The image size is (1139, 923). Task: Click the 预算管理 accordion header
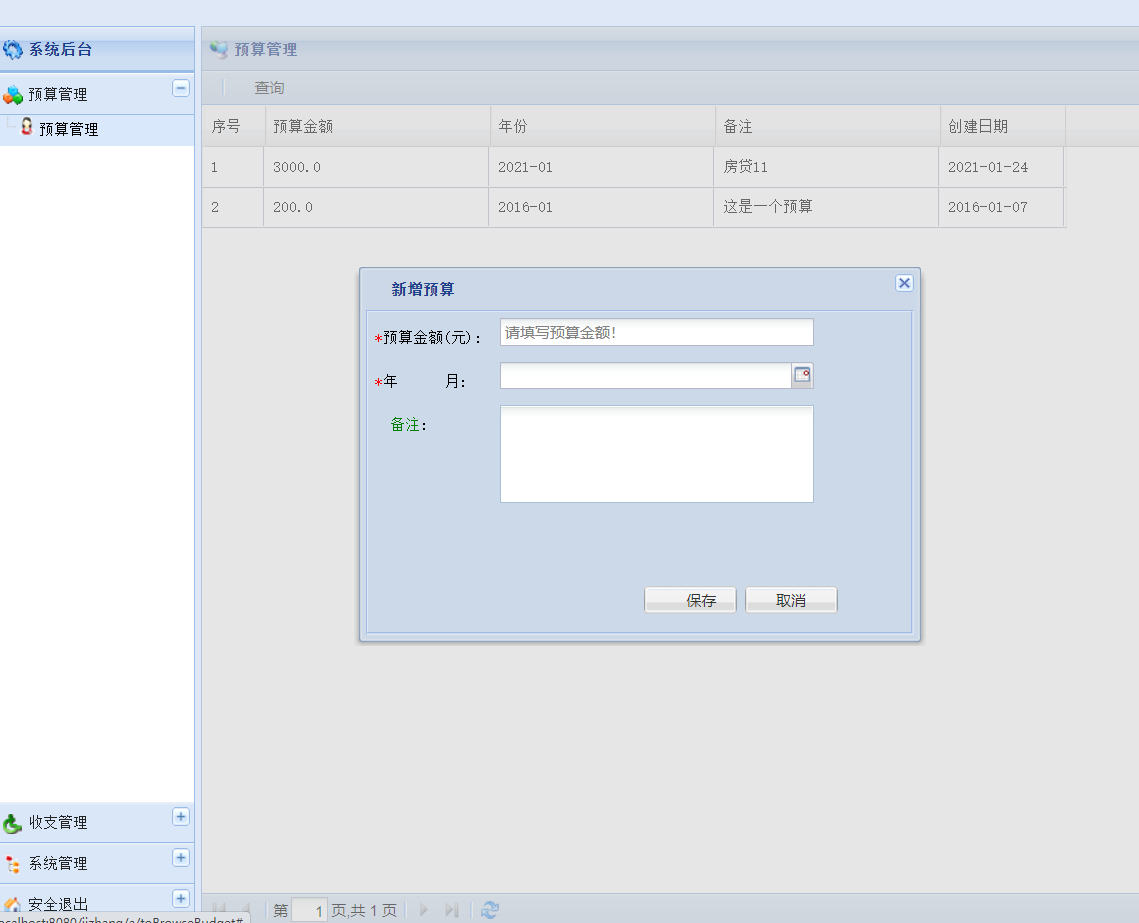(x=96, y=94)
